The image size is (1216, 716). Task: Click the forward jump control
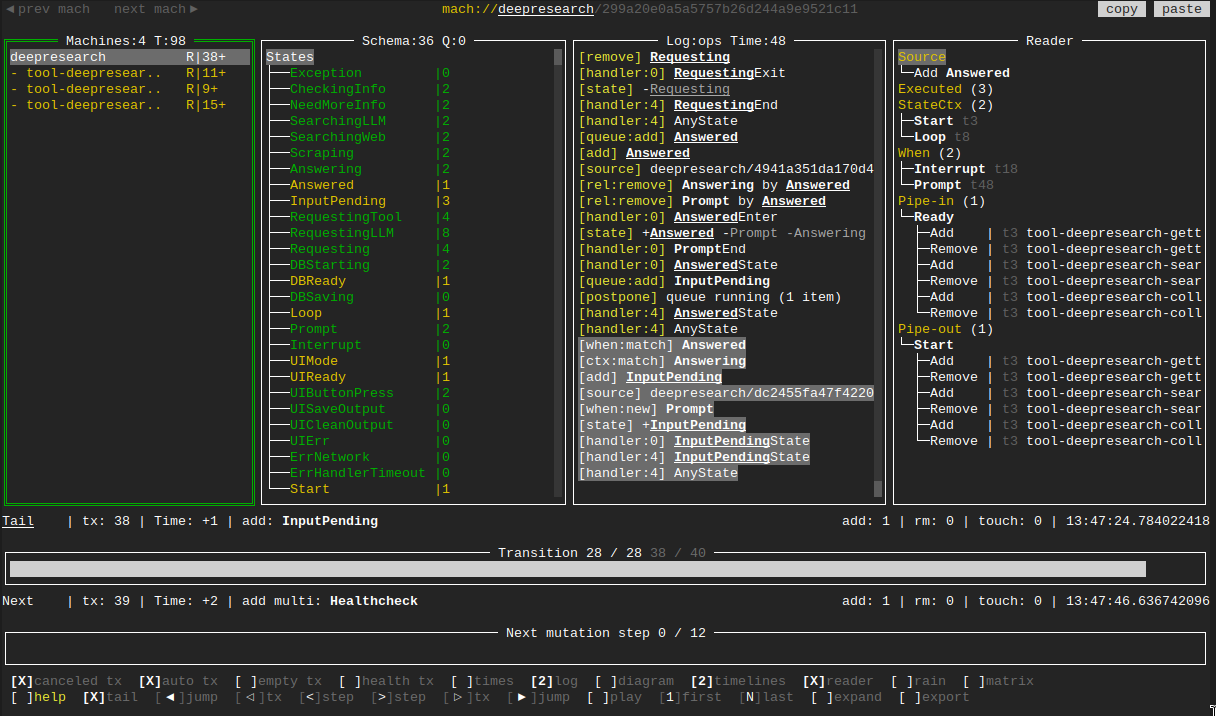coord(538,697)
